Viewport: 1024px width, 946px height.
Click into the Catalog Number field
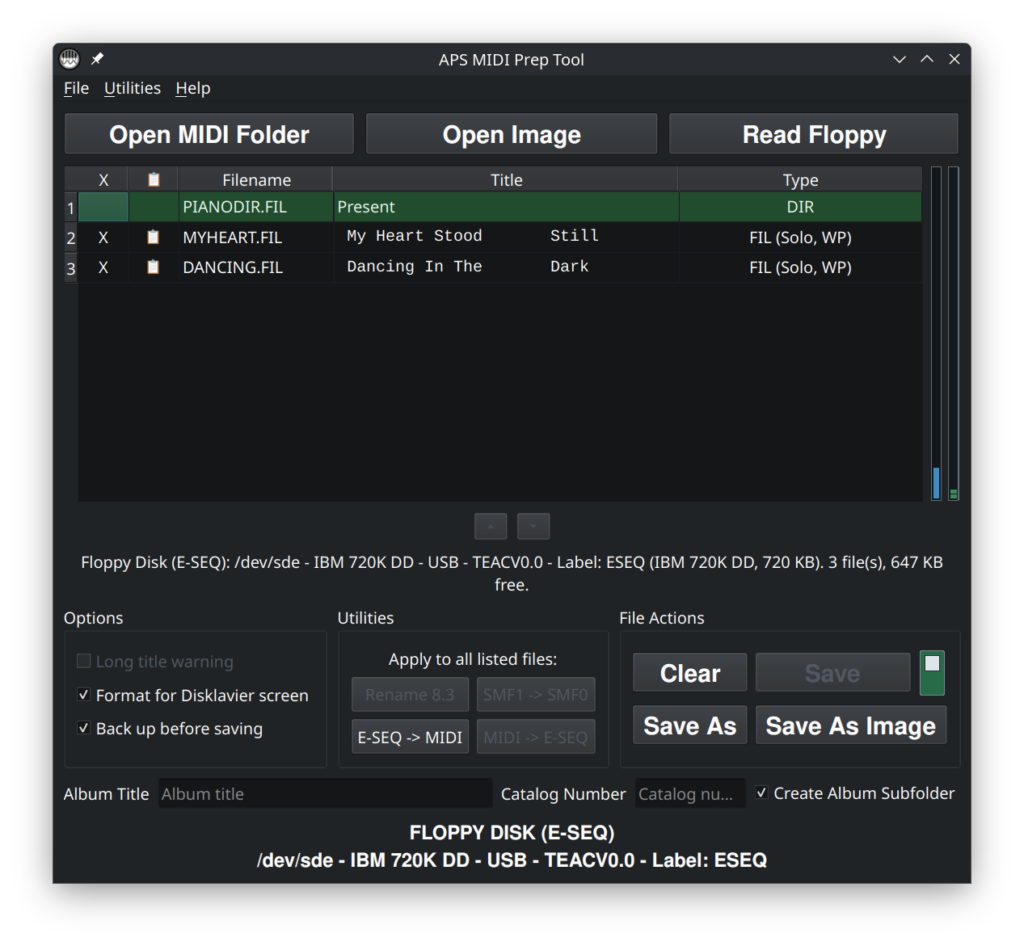click(690, 793)
